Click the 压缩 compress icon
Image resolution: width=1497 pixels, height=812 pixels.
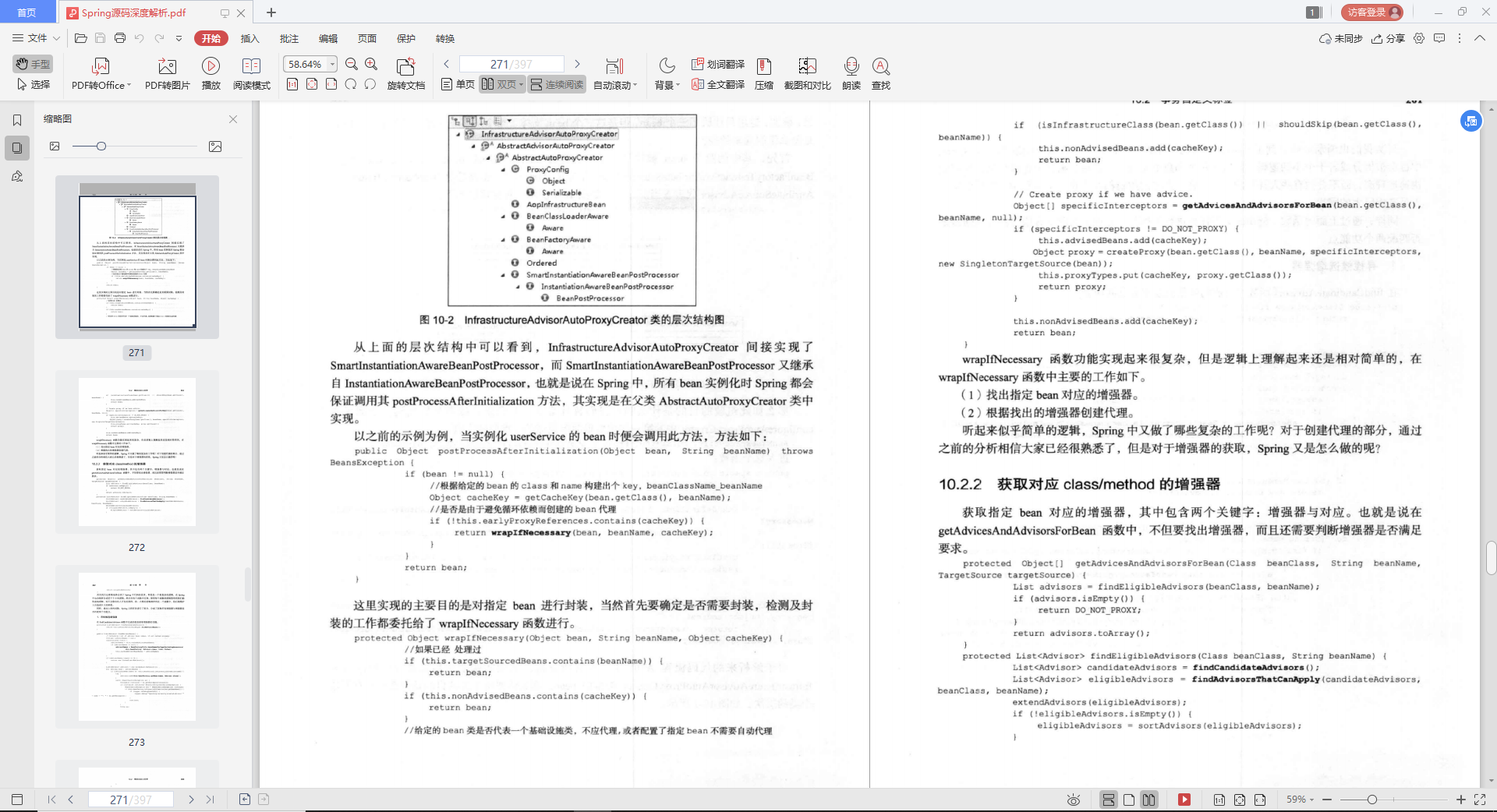coord(763,74)
